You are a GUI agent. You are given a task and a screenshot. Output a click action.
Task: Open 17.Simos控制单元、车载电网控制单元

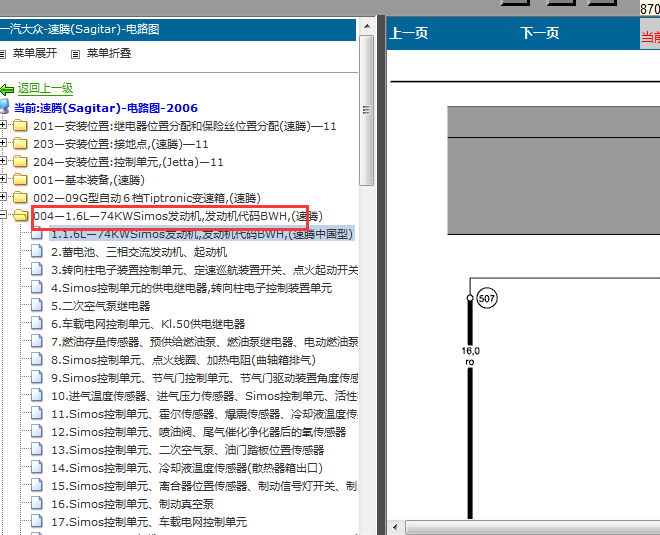(149, 522)
